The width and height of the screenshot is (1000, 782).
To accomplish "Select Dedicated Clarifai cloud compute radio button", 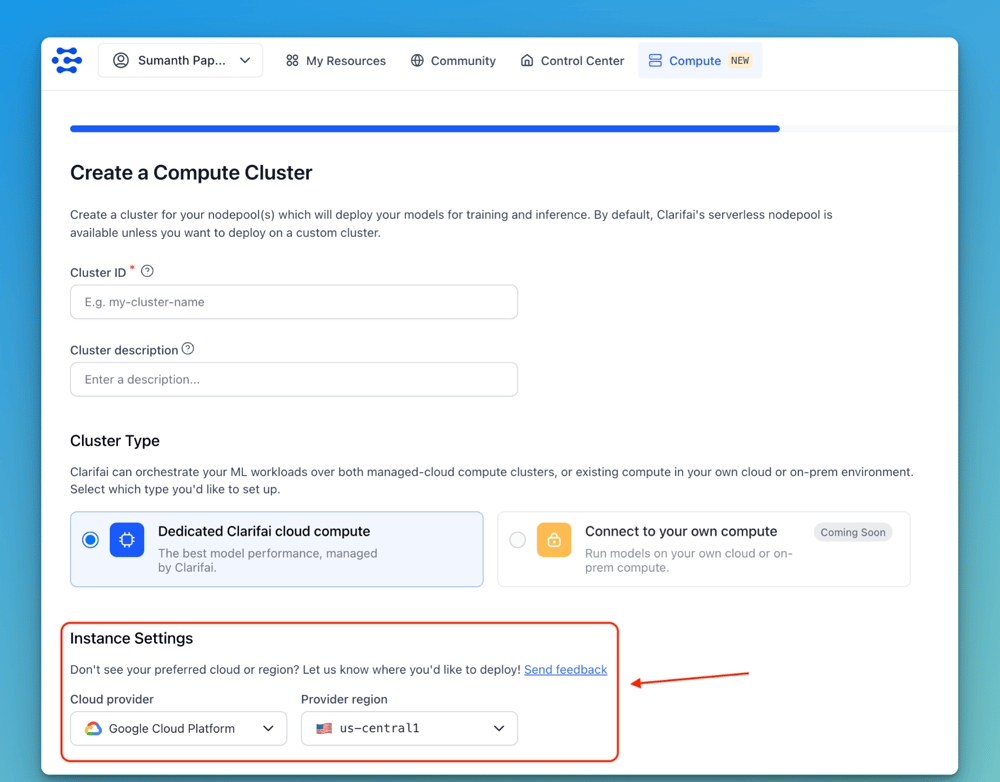I will 91,540.
